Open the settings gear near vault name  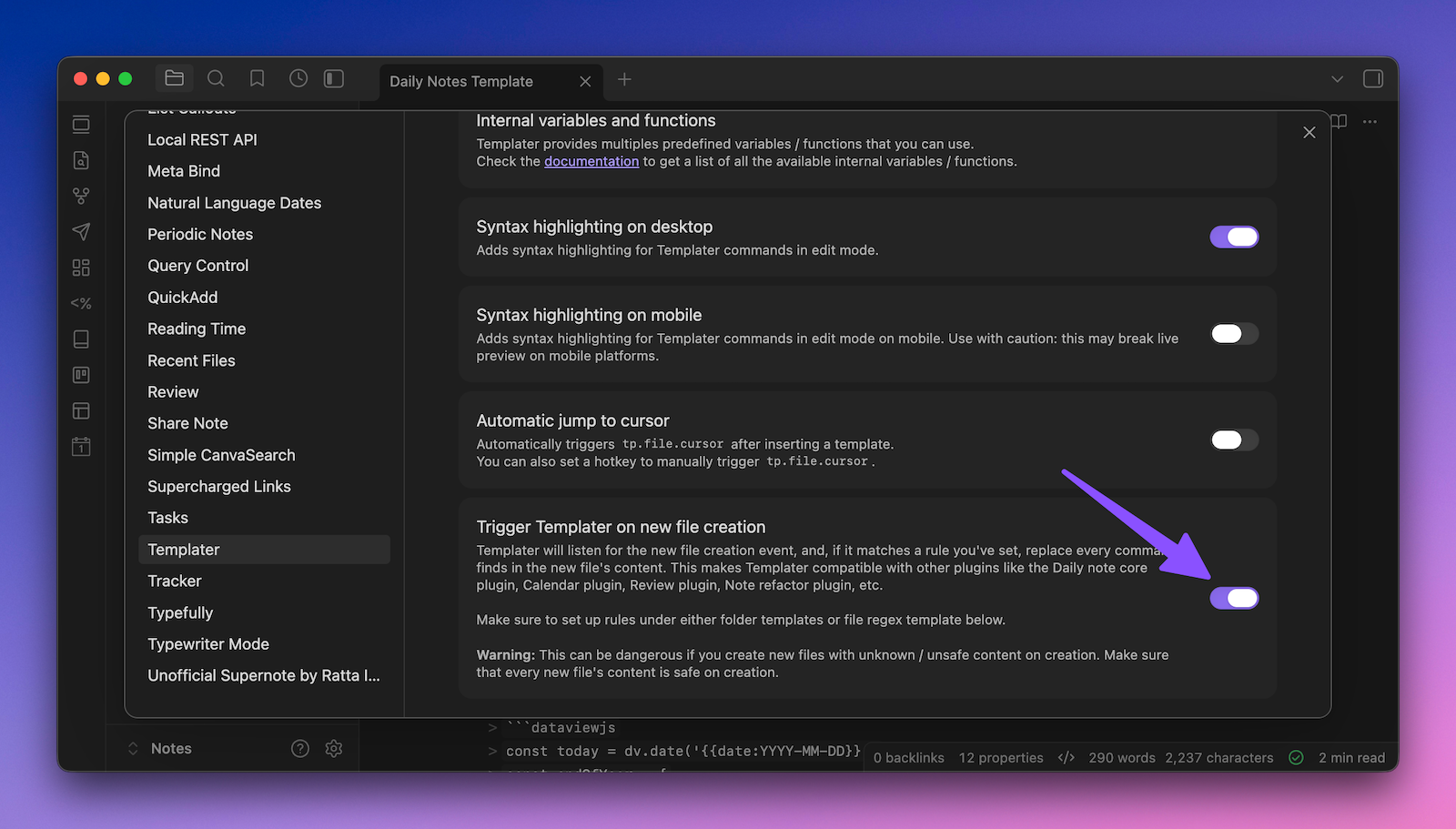[334, 748]
